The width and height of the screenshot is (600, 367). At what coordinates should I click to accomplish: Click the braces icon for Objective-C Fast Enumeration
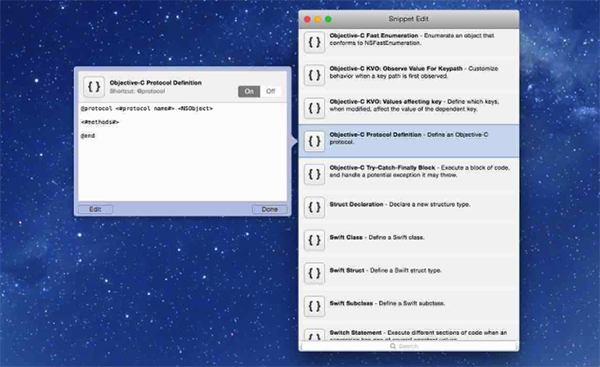pyautogui.click(x=314, y=42)
